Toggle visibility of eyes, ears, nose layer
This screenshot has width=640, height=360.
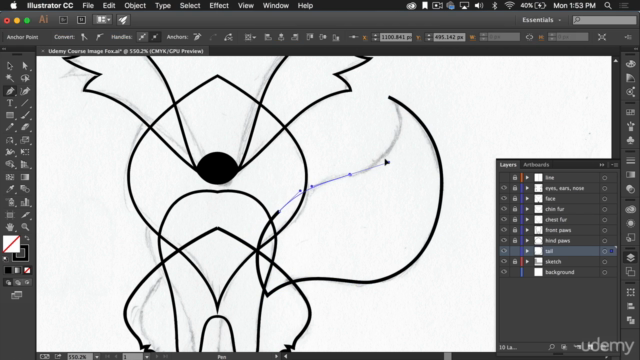click(x=504, y=188)
